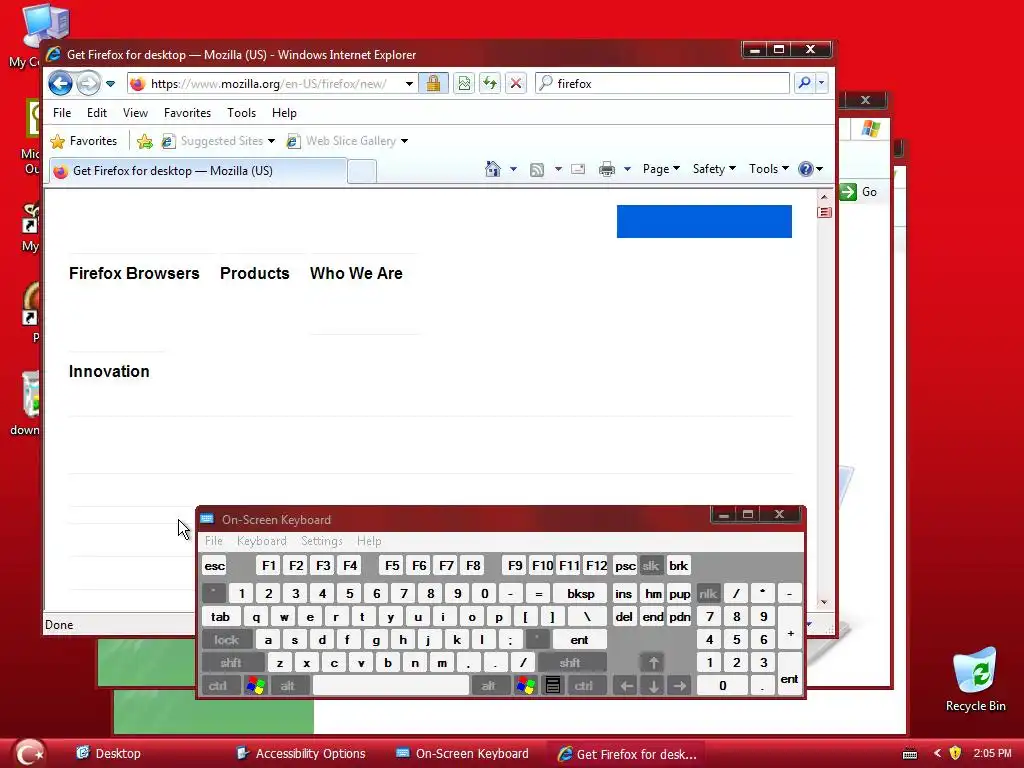Screen dimensions: 1024x768
Task: Click the Firefox Browsers link
Action: 134,273
